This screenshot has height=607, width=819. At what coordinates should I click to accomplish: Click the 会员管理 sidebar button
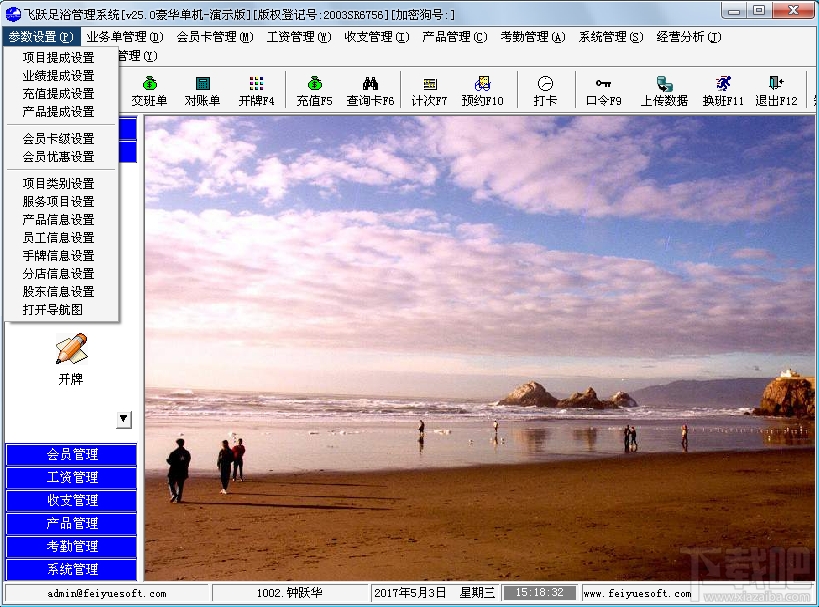[x=72, y=454]
